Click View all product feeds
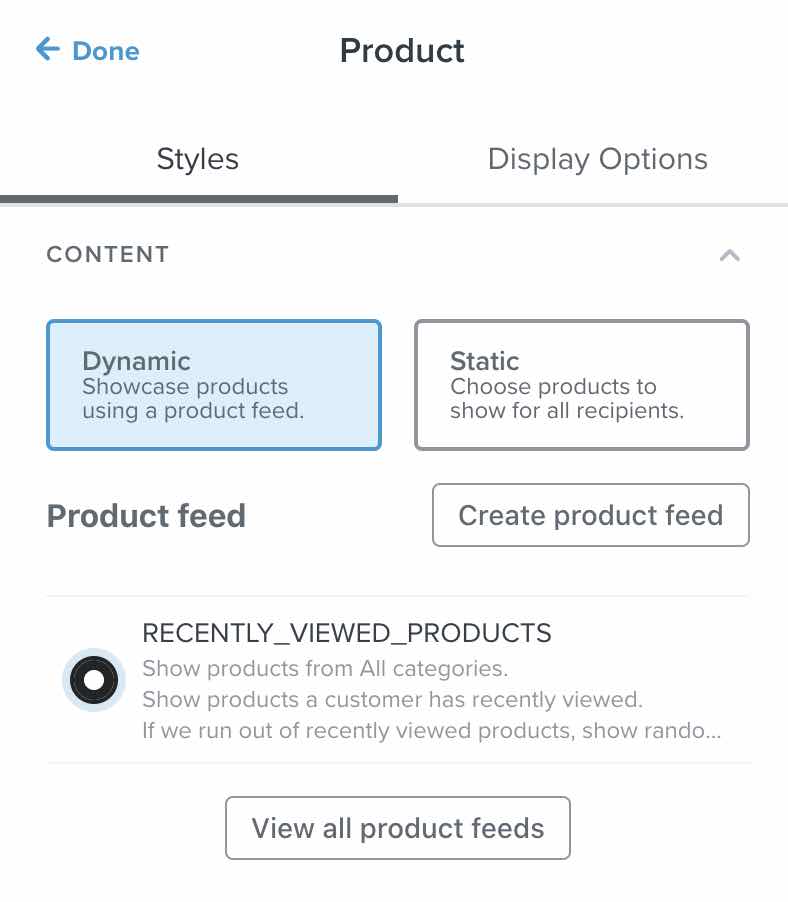The height and width of the screenshot is (902, 788). coord(397,828)
